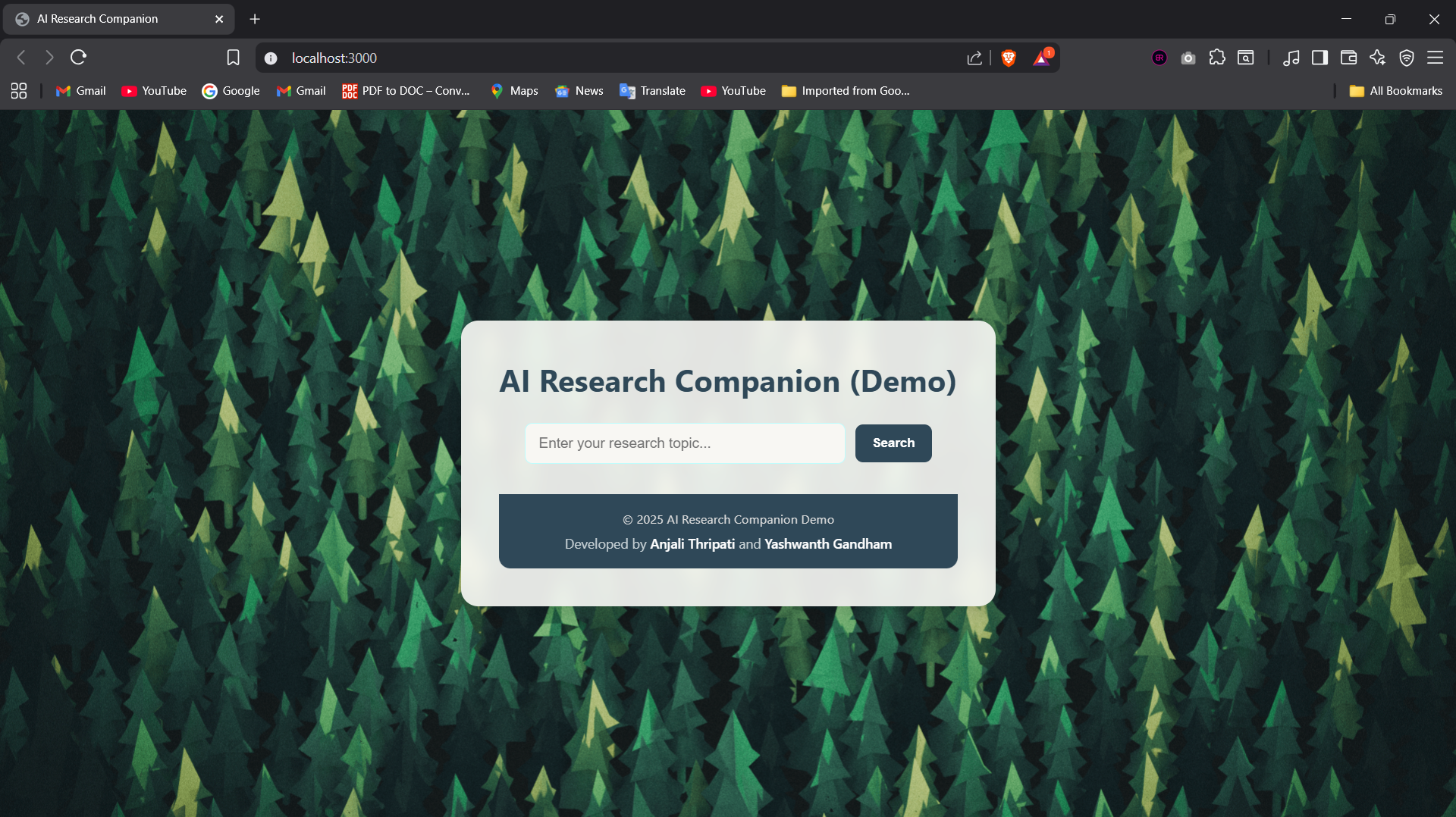Click the name Anjali Thripati
1456x817 pixels.
pyautogui.click(x=692, y=544)
